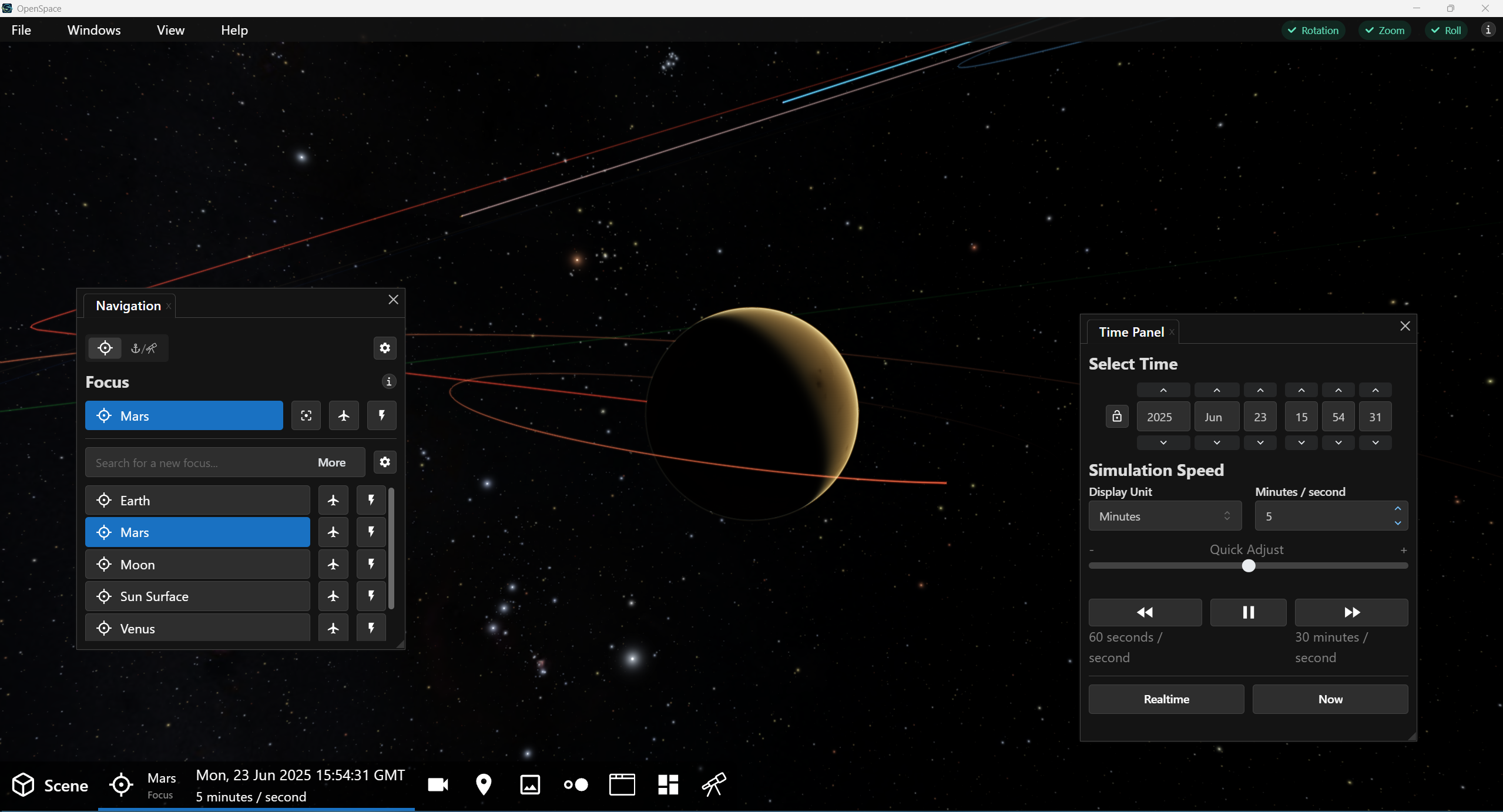1503x812 pixels.
Task: Pause the simulation
Action: pos(1249,613)
